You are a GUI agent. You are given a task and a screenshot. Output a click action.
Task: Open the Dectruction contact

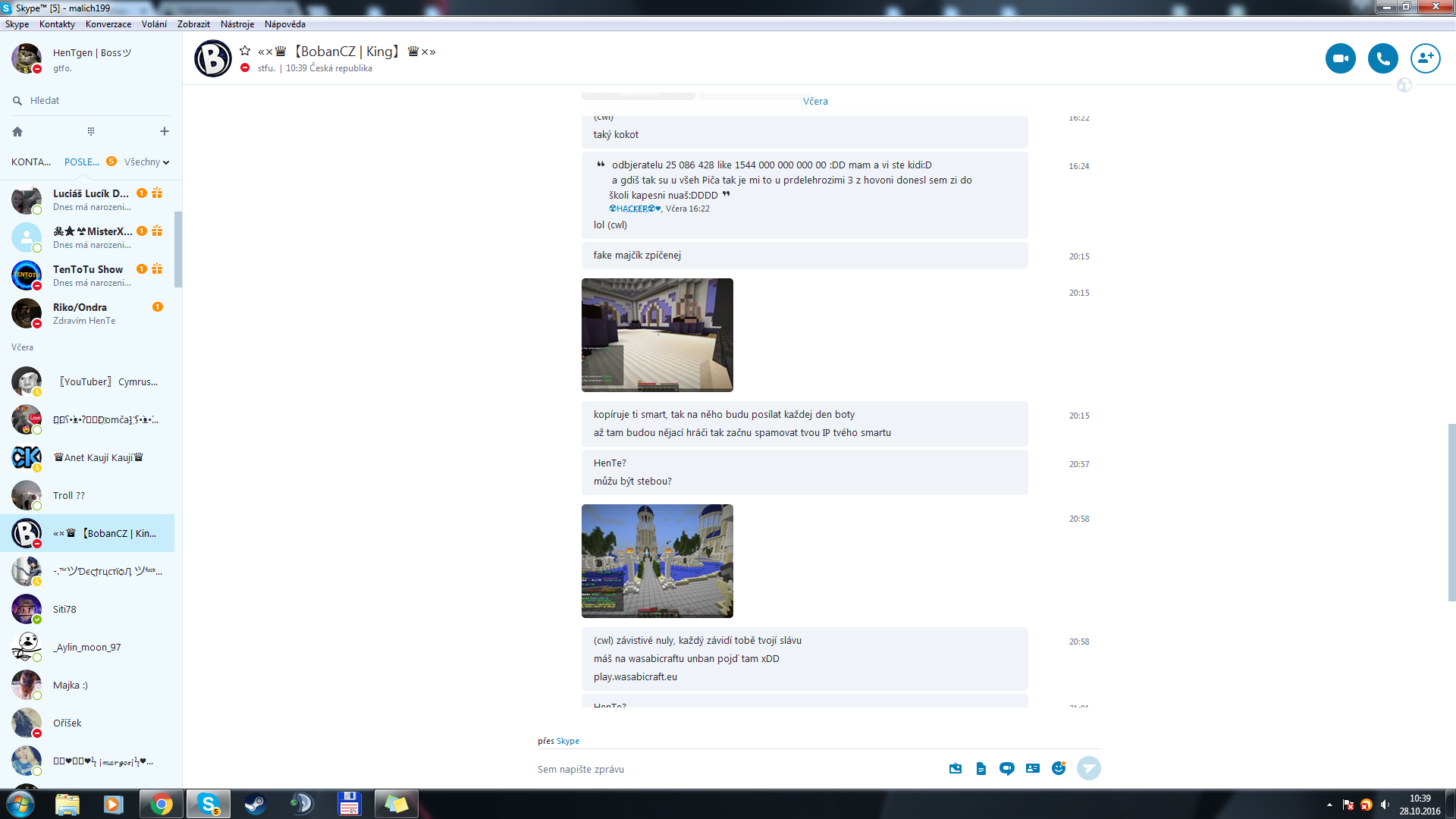(87, 571)
